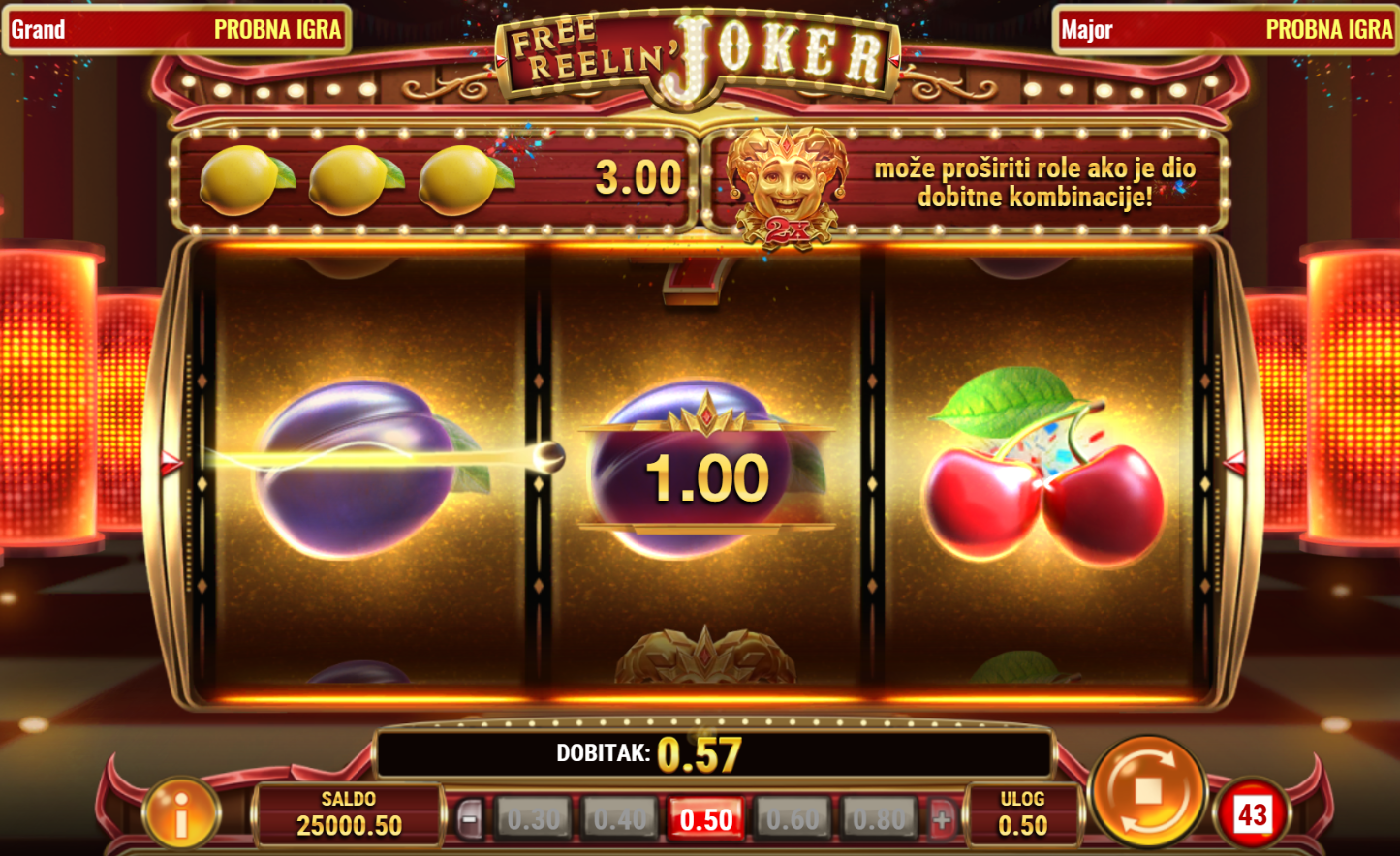Click the plum symbol on first reel
This screenshot has height=856, width=1400.
click(372, 469)
